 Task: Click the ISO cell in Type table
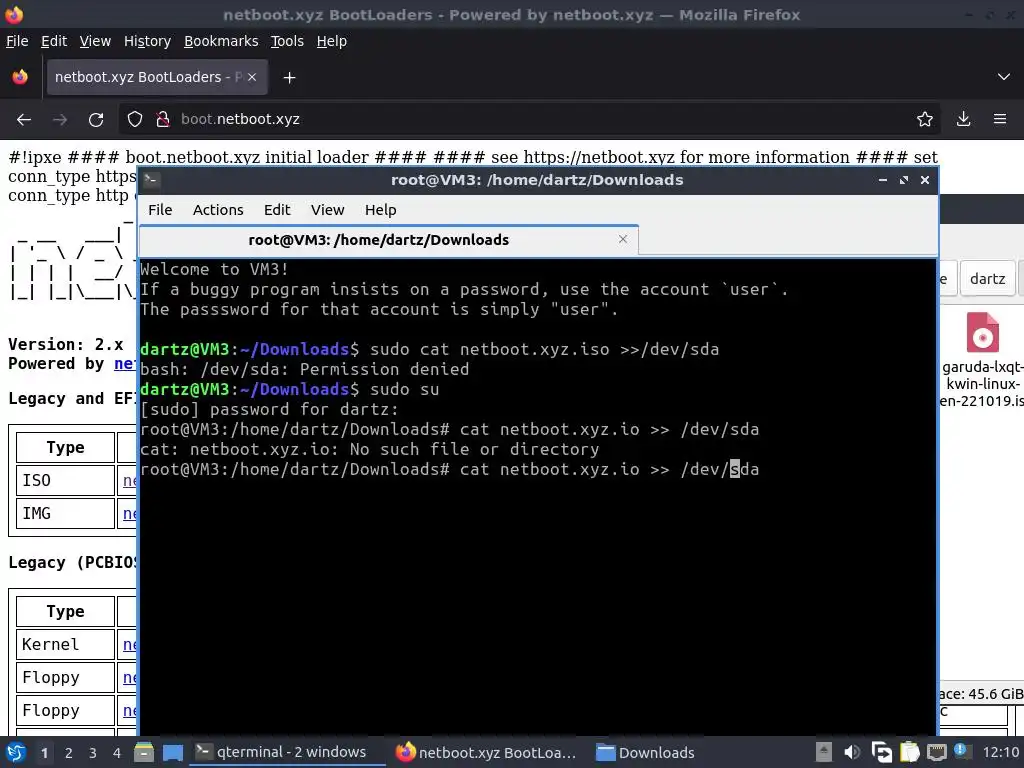65,481
